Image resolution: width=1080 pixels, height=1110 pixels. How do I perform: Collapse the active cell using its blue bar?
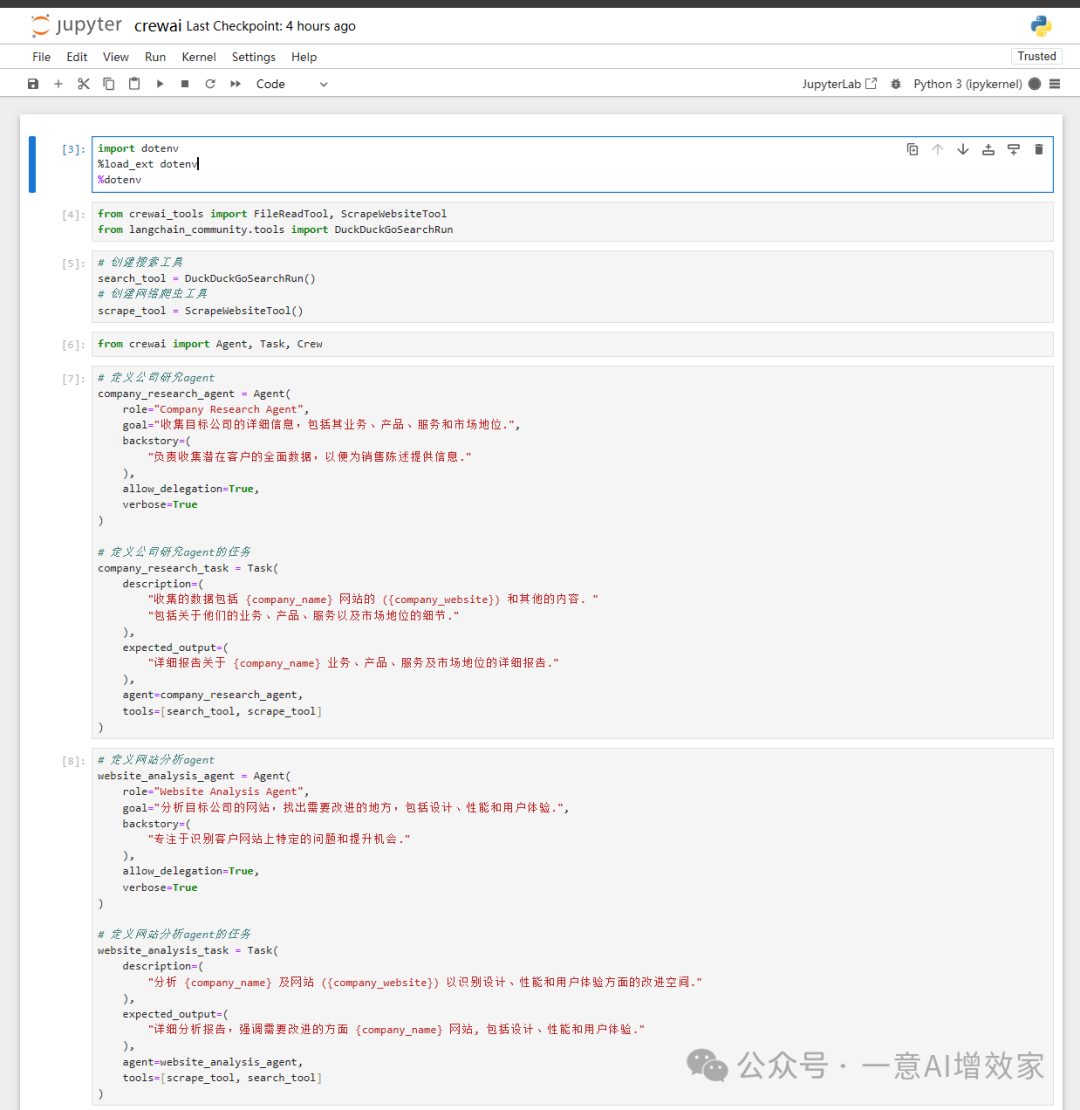[x=32, y=164]
